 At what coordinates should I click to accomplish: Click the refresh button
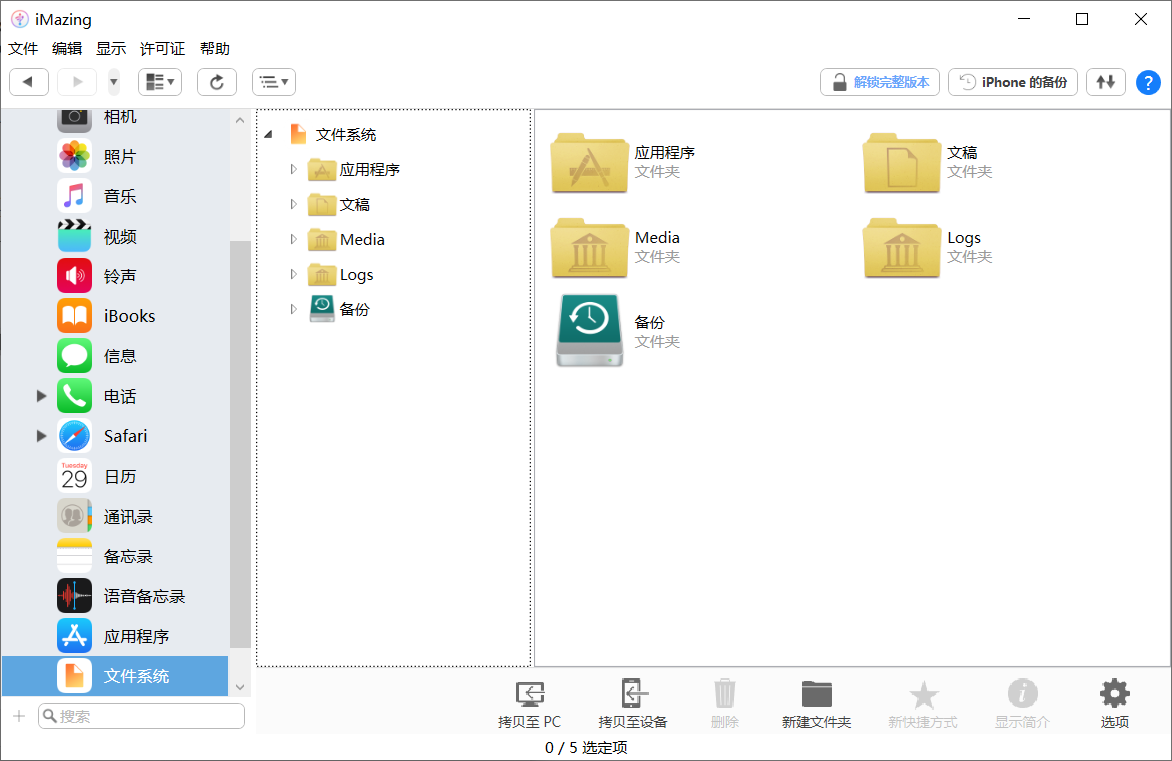click(x=217, y=81)
